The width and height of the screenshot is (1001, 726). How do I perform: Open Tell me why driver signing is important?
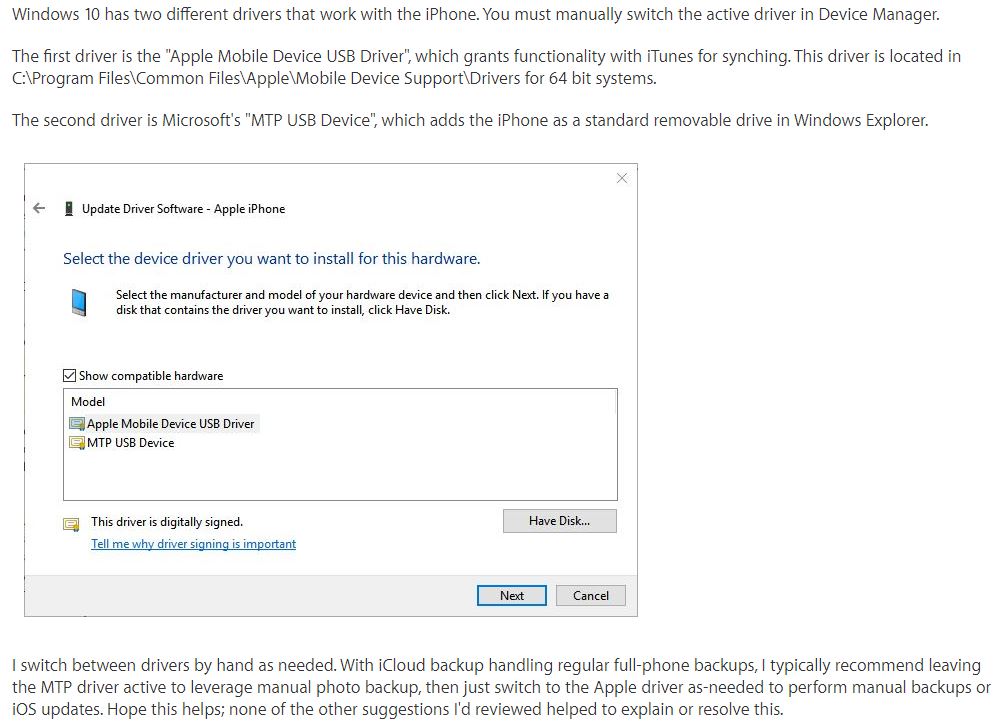193,544
